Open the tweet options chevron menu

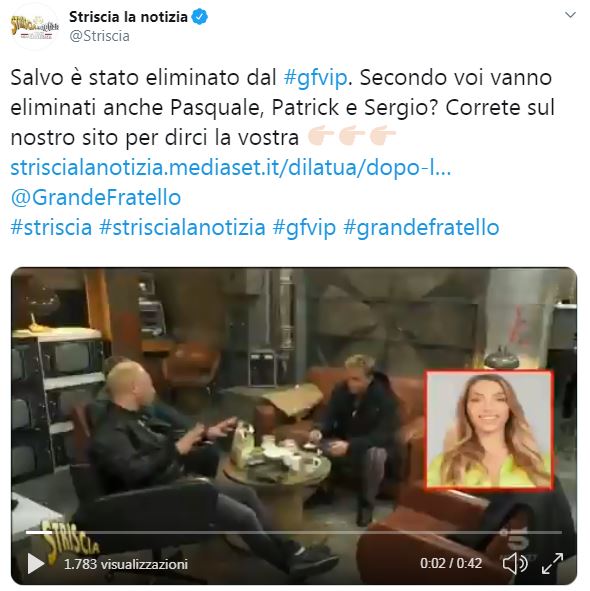[570, 15]
